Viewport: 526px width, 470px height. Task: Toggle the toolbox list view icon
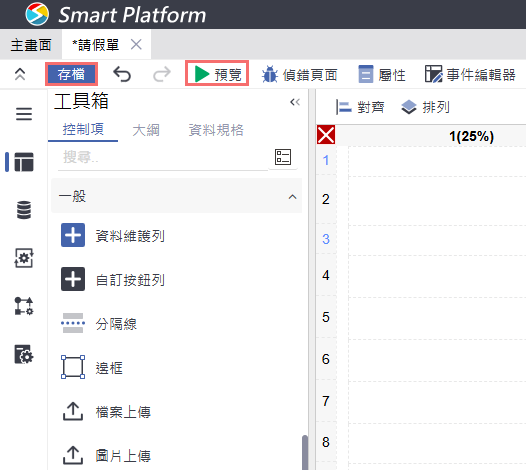pos(283,157)
